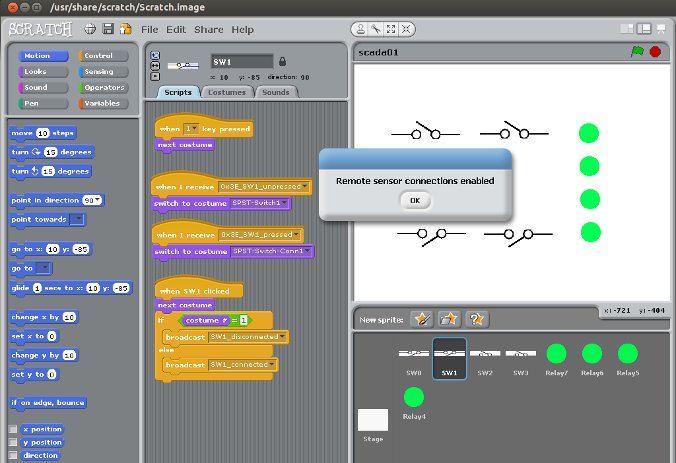
Task: Select the Stage thumbnail
Action: (373, 425)
